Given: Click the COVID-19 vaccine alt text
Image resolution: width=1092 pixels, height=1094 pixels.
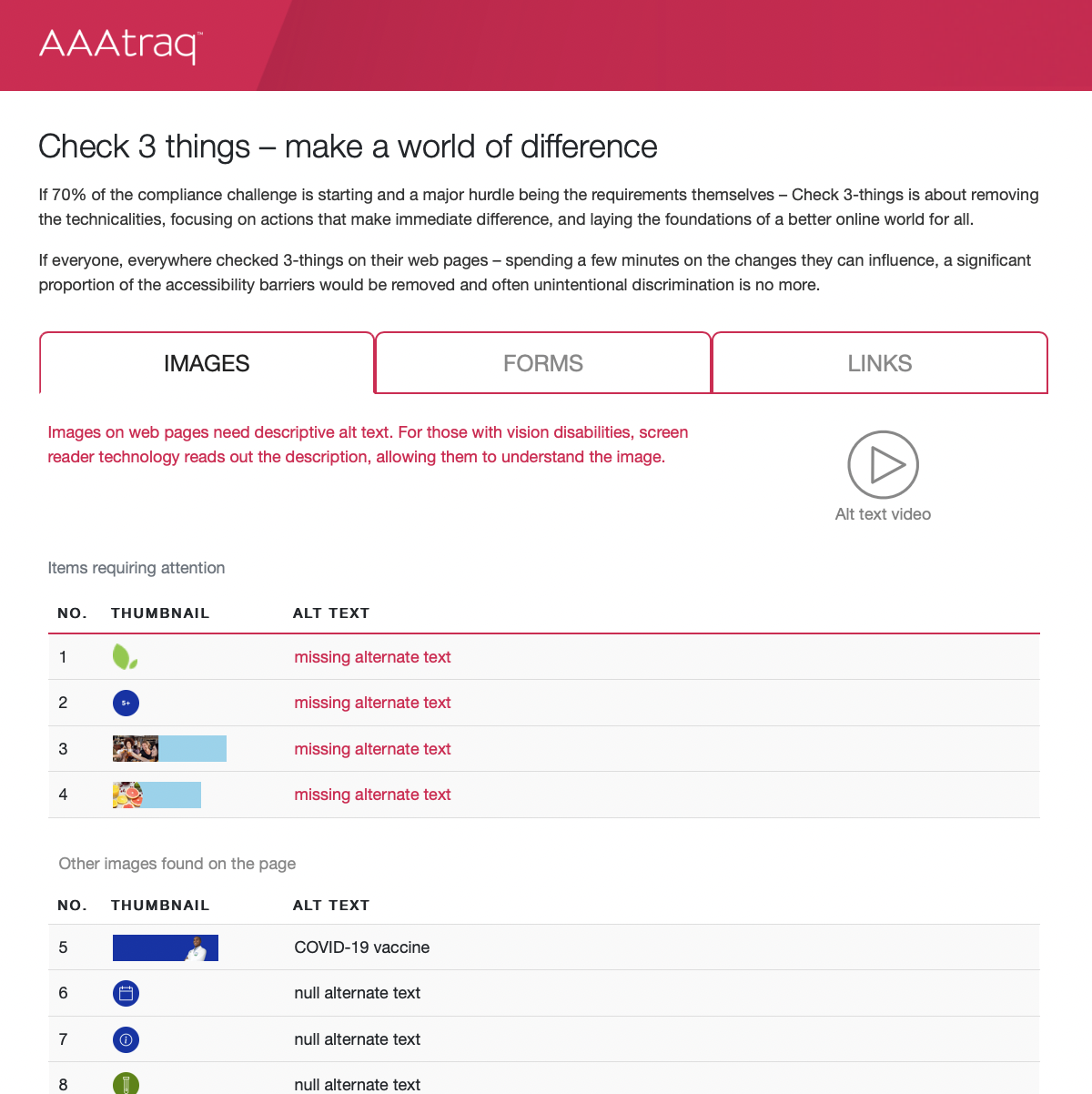Looking at the screenshot, I should (361, 947).
